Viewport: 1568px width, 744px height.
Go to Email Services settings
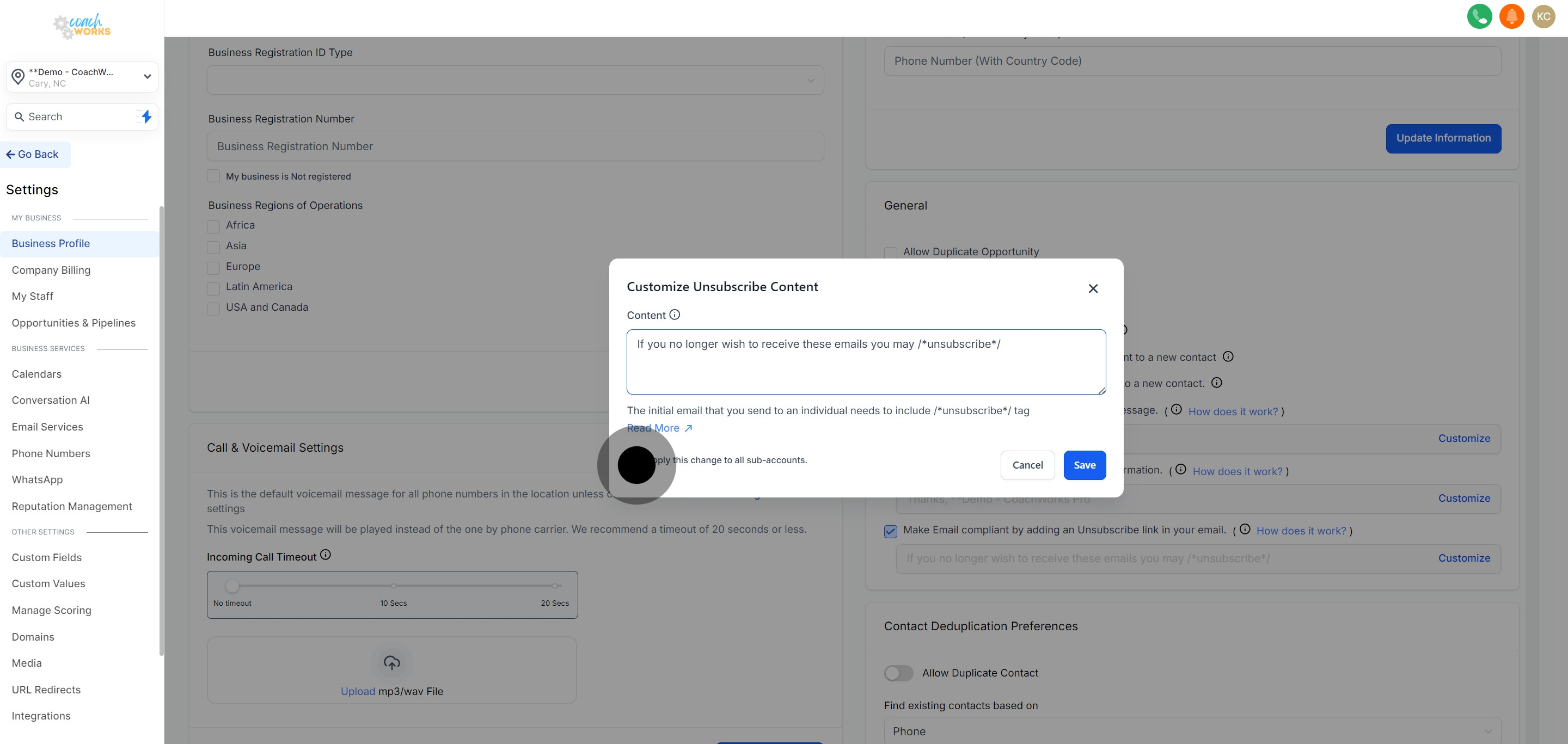click(47, 427)
